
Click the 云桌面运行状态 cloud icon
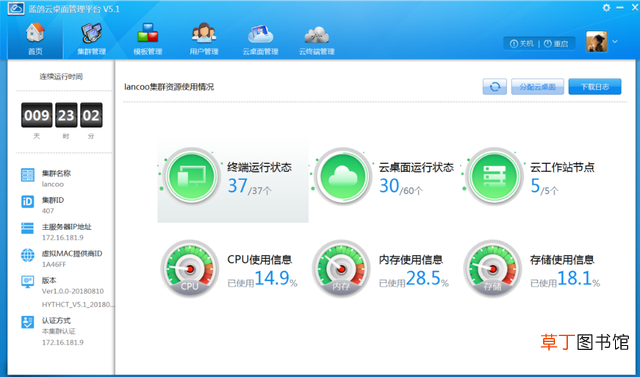[x=343, y=176]
